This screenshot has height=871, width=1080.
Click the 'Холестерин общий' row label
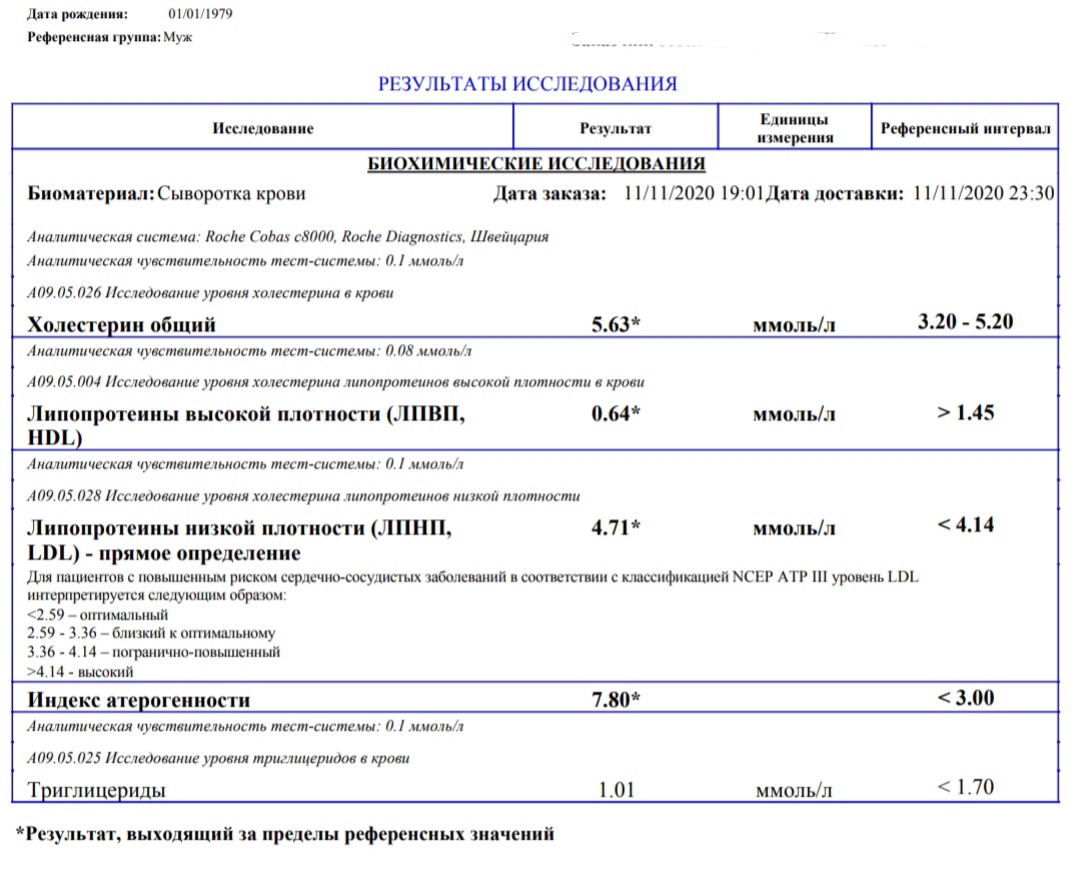click(x=122, y=324)
